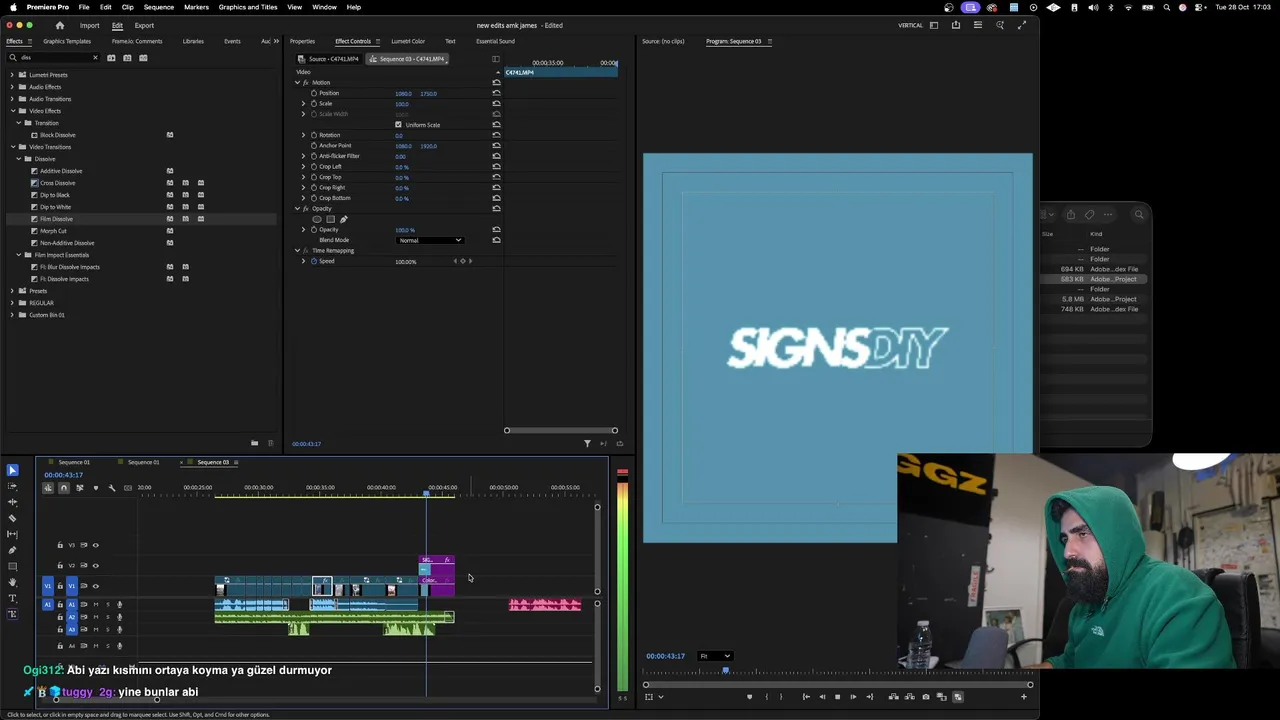Click the Lift button in Program monitor
1280x720 pixels.
tap(893, 697)
